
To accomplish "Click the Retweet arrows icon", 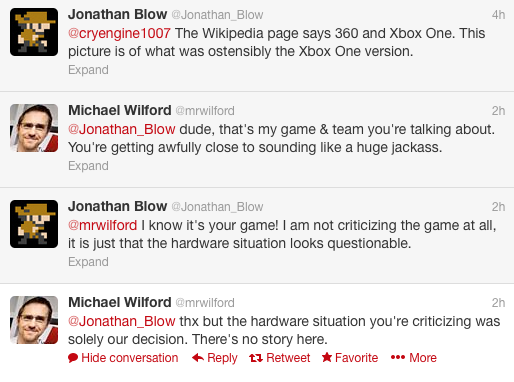I will pos(256,358).
